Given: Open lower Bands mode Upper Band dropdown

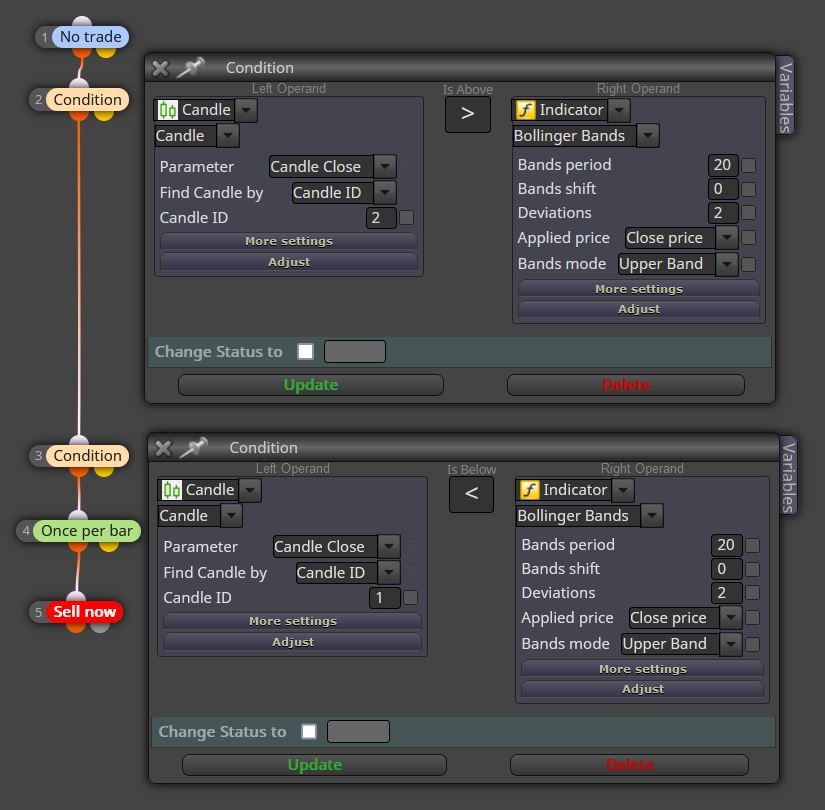Looking at the screenshot, I should click(730, 644).
